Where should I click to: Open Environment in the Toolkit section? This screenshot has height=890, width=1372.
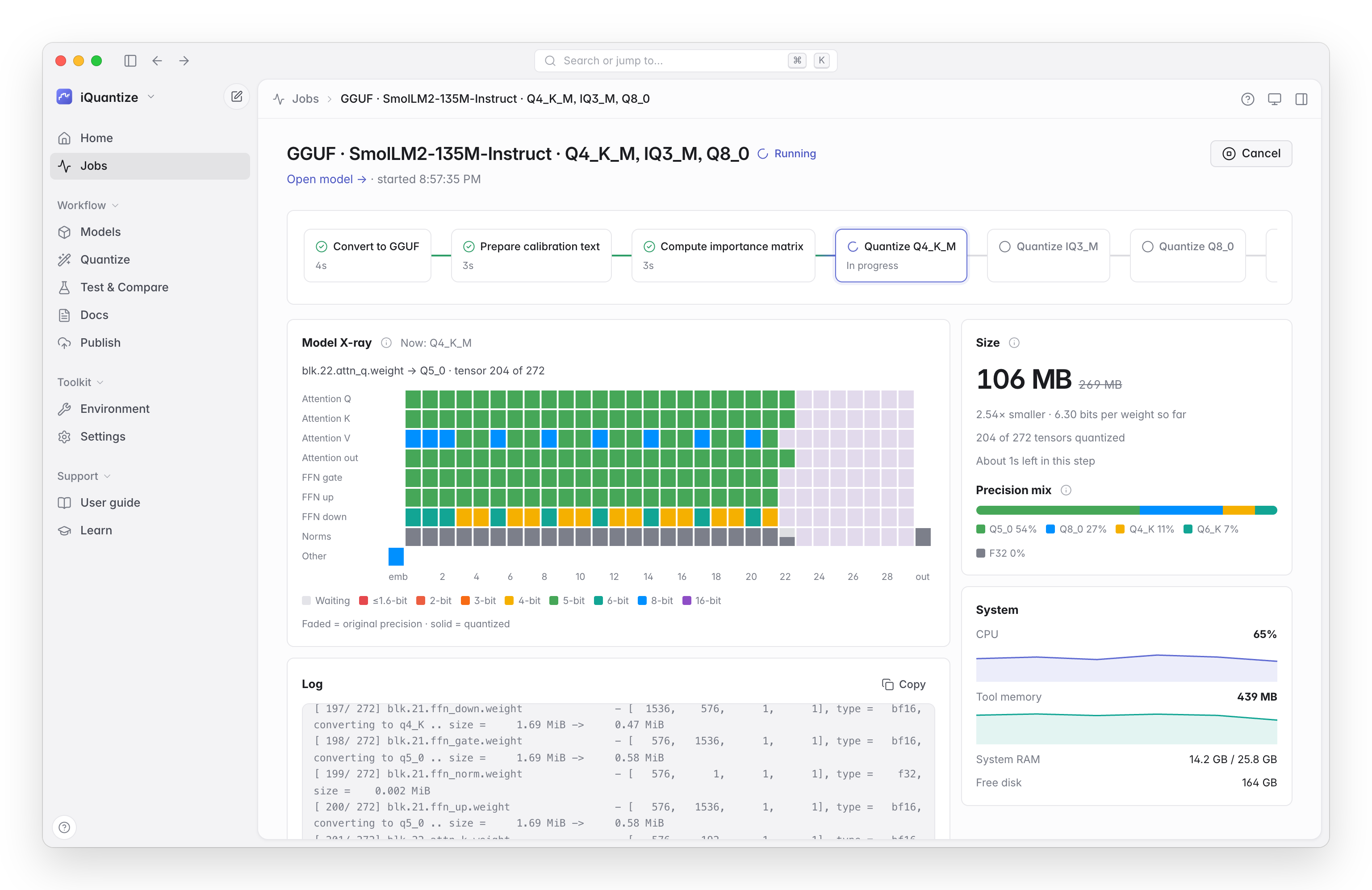150,409
